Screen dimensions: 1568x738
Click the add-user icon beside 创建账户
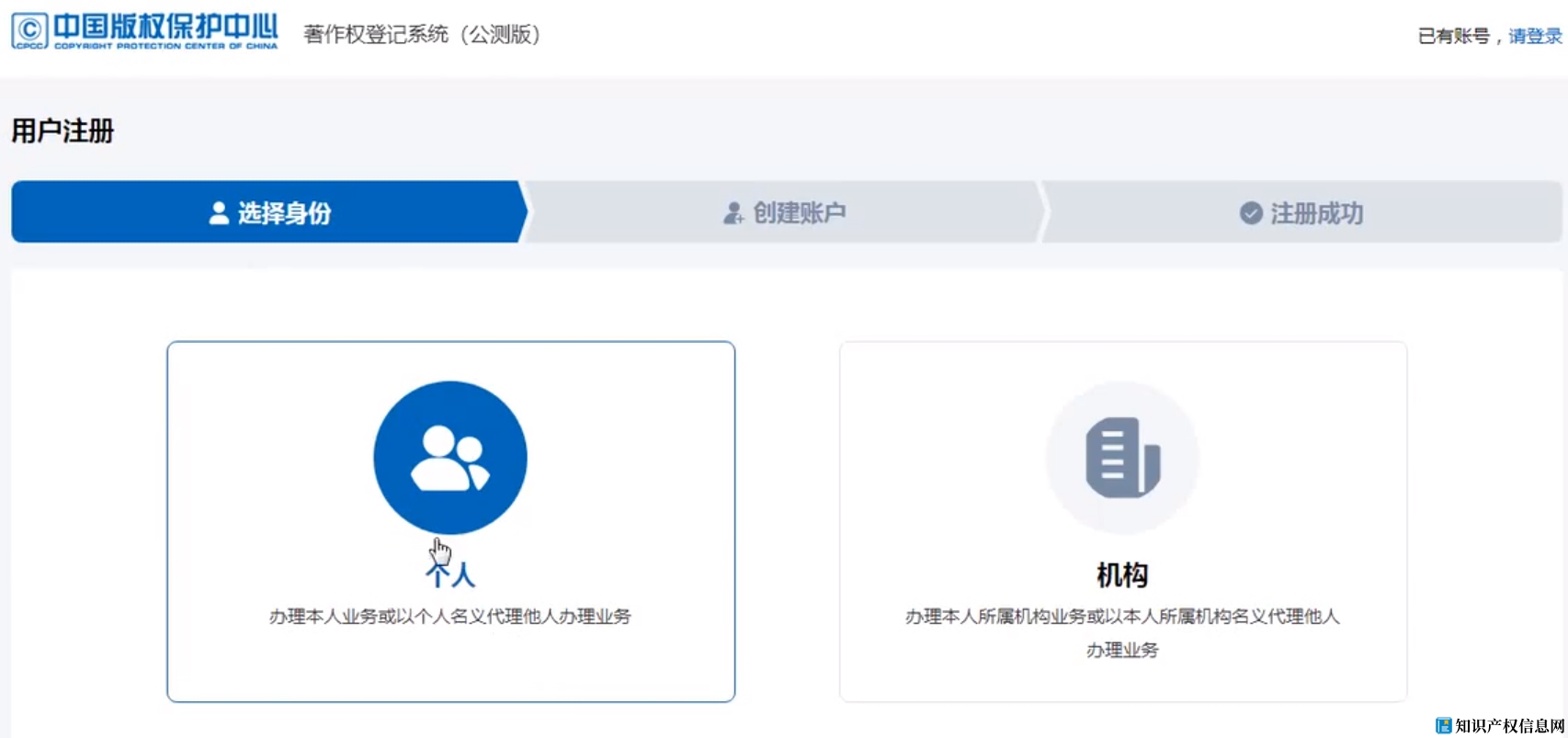click(x=733, y=213)
